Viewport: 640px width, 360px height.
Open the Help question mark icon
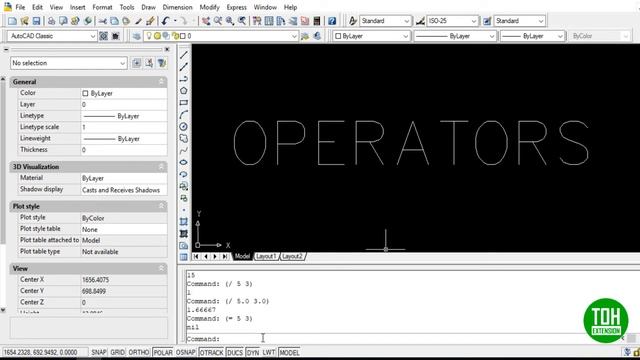click(332, 21)
